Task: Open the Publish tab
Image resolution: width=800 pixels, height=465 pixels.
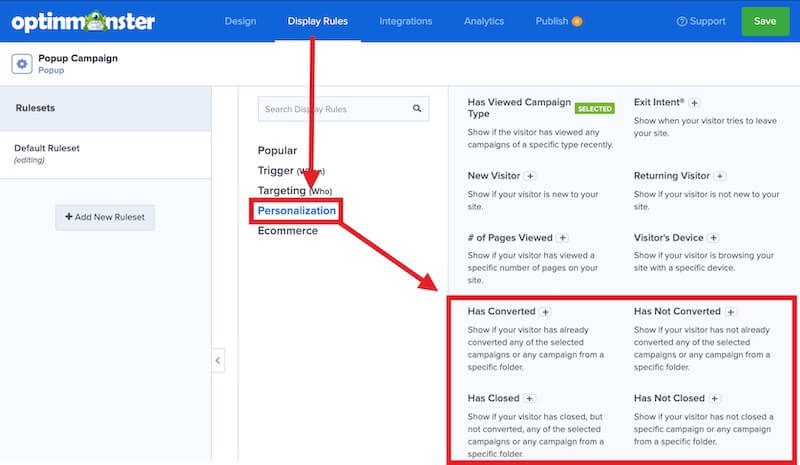Action: pyautogui.click(x=552, y=21)
